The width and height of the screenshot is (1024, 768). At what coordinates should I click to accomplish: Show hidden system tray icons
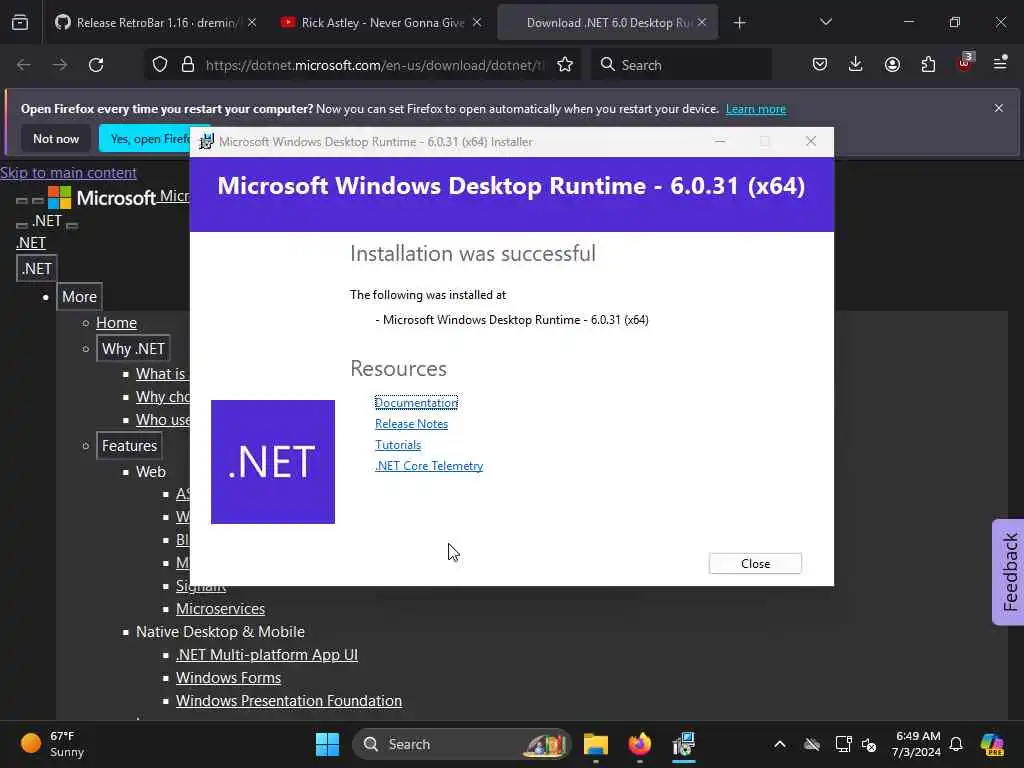(x=780, y=744)
